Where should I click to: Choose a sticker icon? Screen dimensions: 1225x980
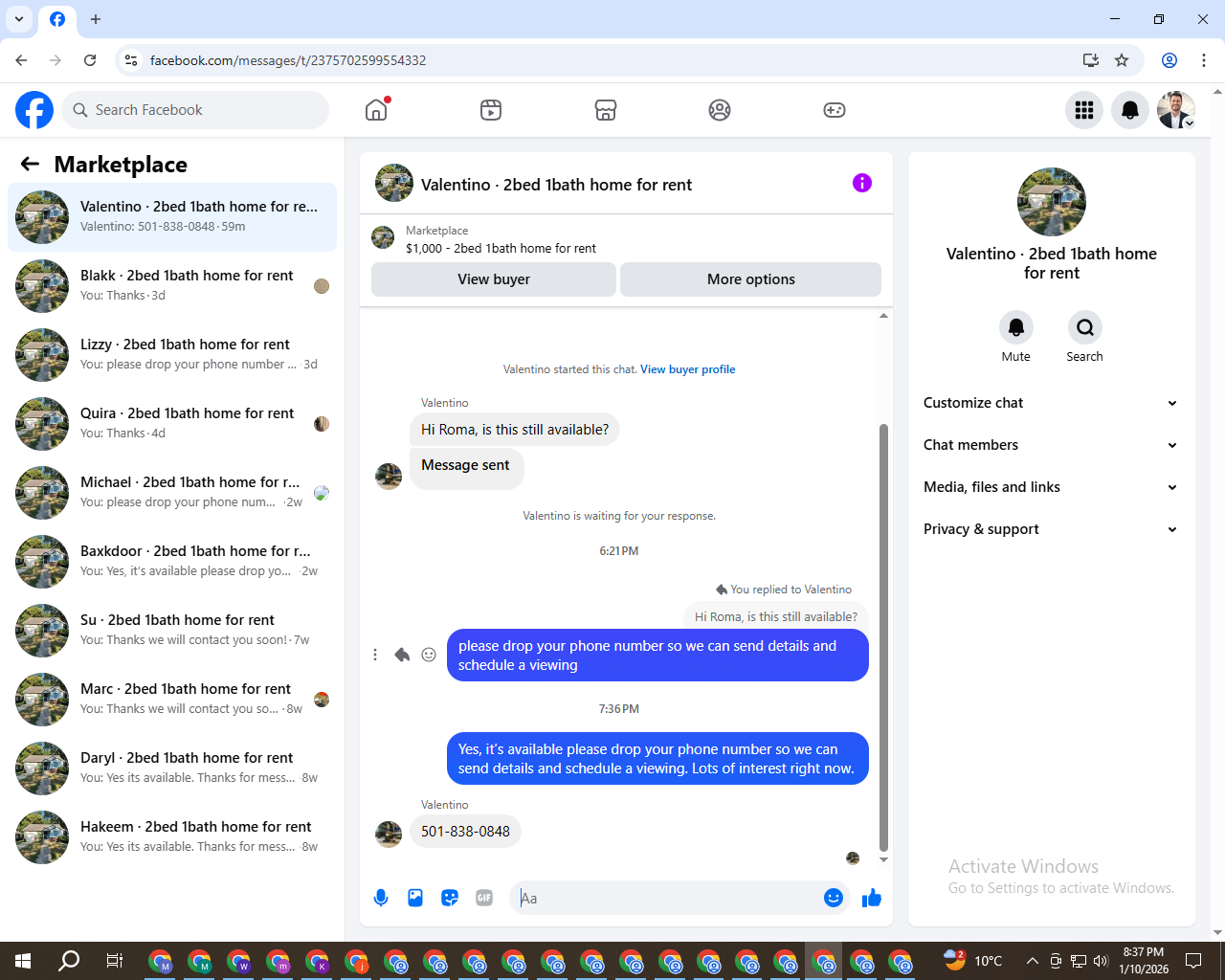point(450,898)
